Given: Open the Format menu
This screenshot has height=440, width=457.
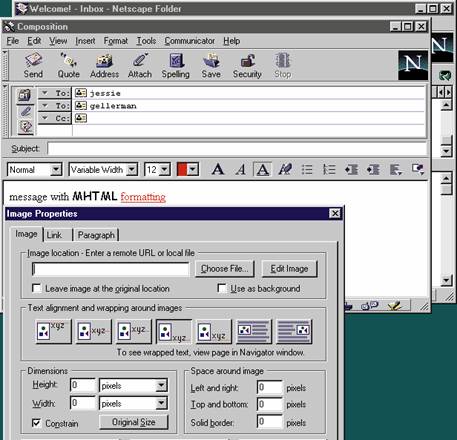Looking at the screenshot, I should point(116,41).
